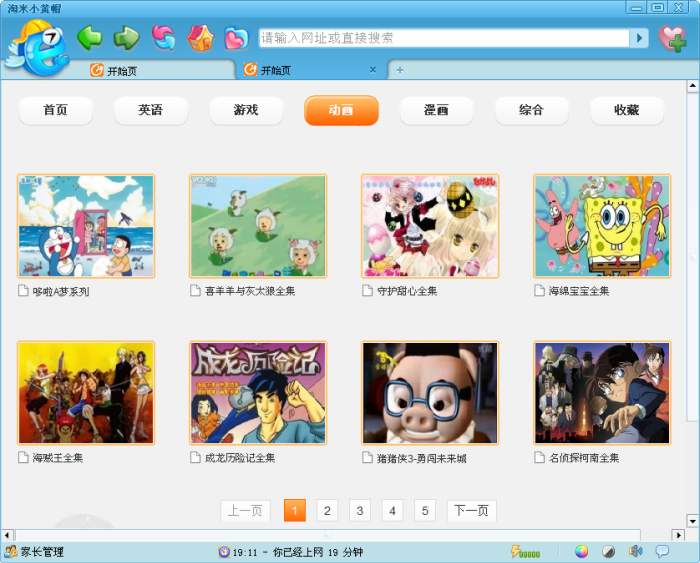Click the 上一页 previous page button

point(246,510)
